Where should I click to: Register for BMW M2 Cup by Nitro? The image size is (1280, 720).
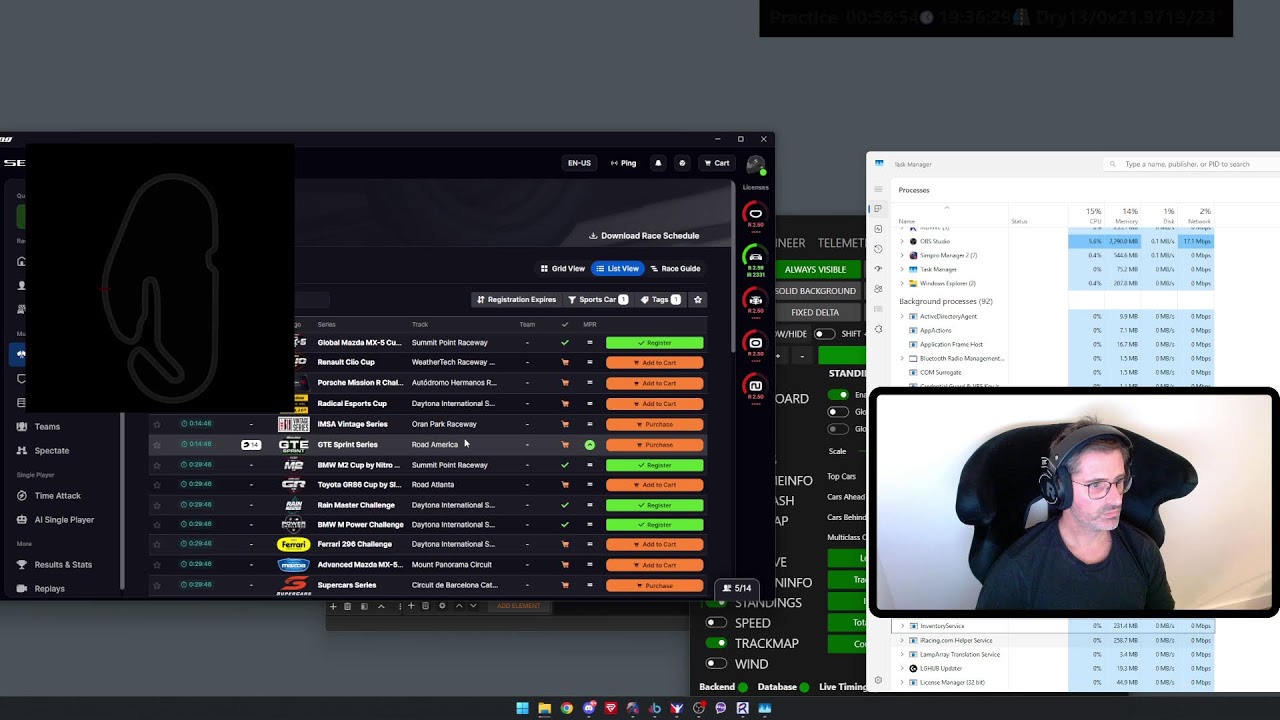point(655,465)
